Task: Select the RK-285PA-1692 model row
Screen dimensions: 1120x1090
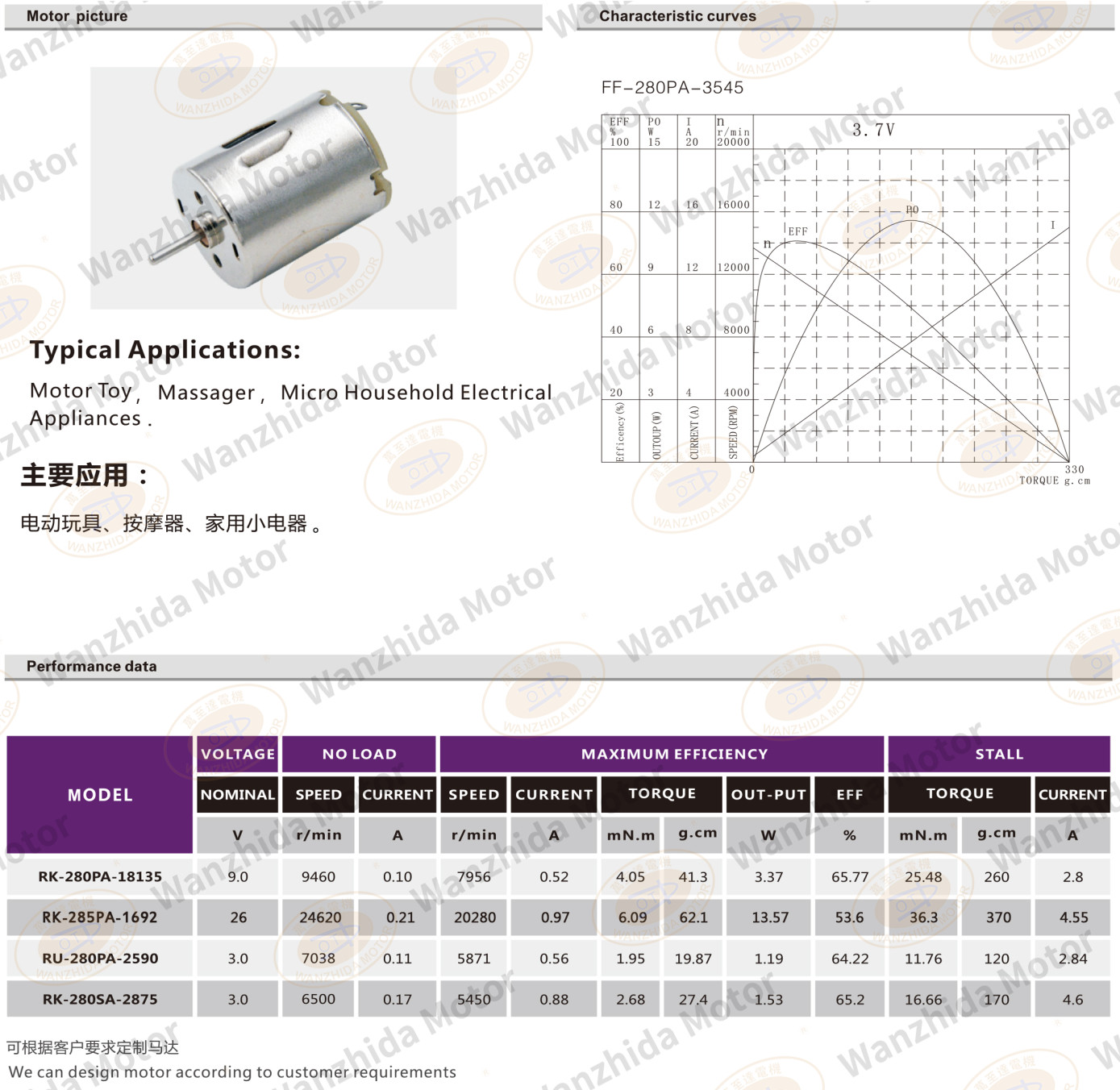Action: coord(100,917)
